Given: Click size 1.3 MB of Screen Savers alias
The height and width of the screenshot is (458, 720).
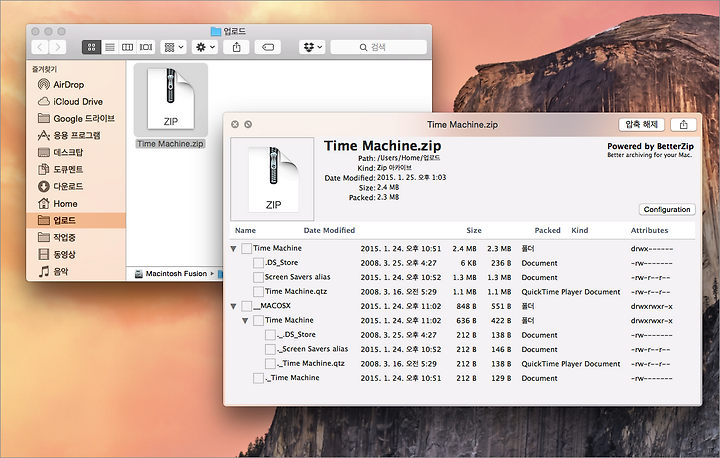Looking at the screenshot, I should [464, 277].
